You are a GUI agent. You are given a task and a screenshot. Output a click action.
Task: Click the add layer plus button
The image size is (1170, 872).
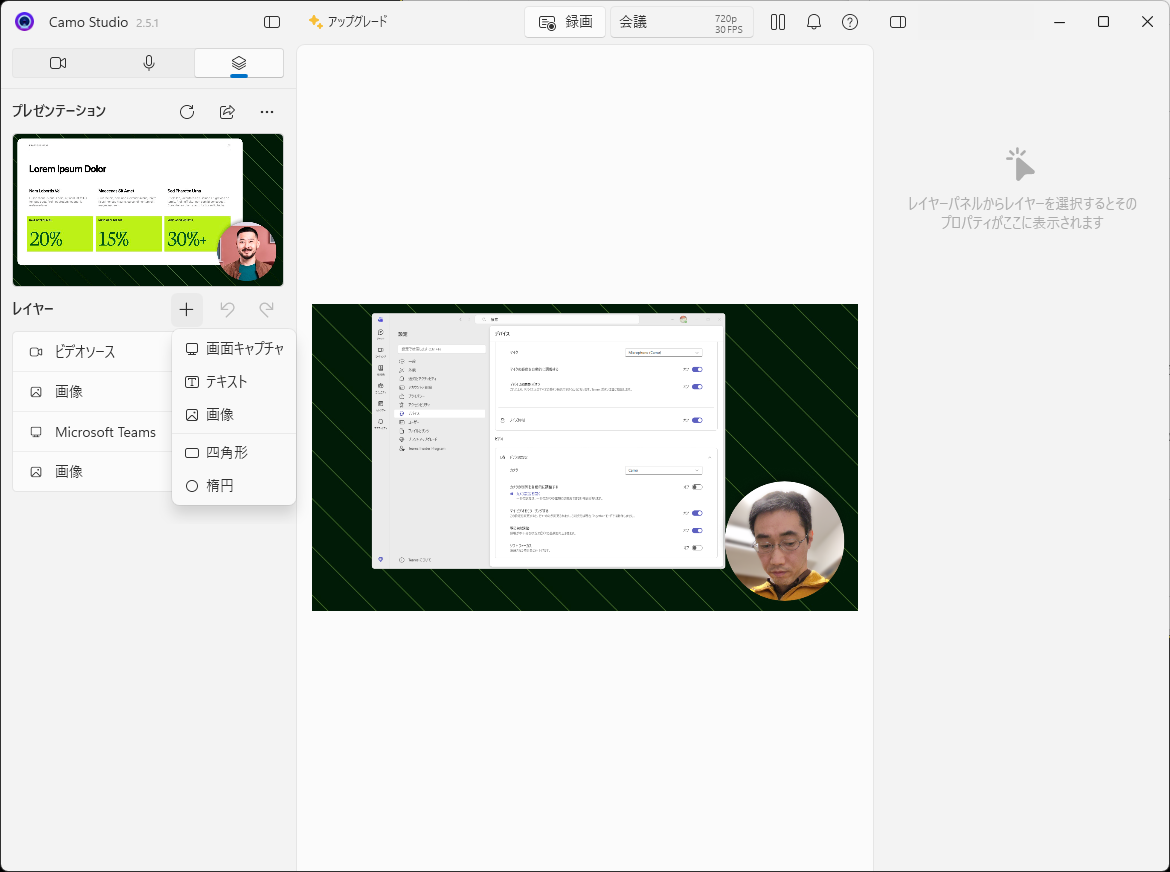pos(187,310)
